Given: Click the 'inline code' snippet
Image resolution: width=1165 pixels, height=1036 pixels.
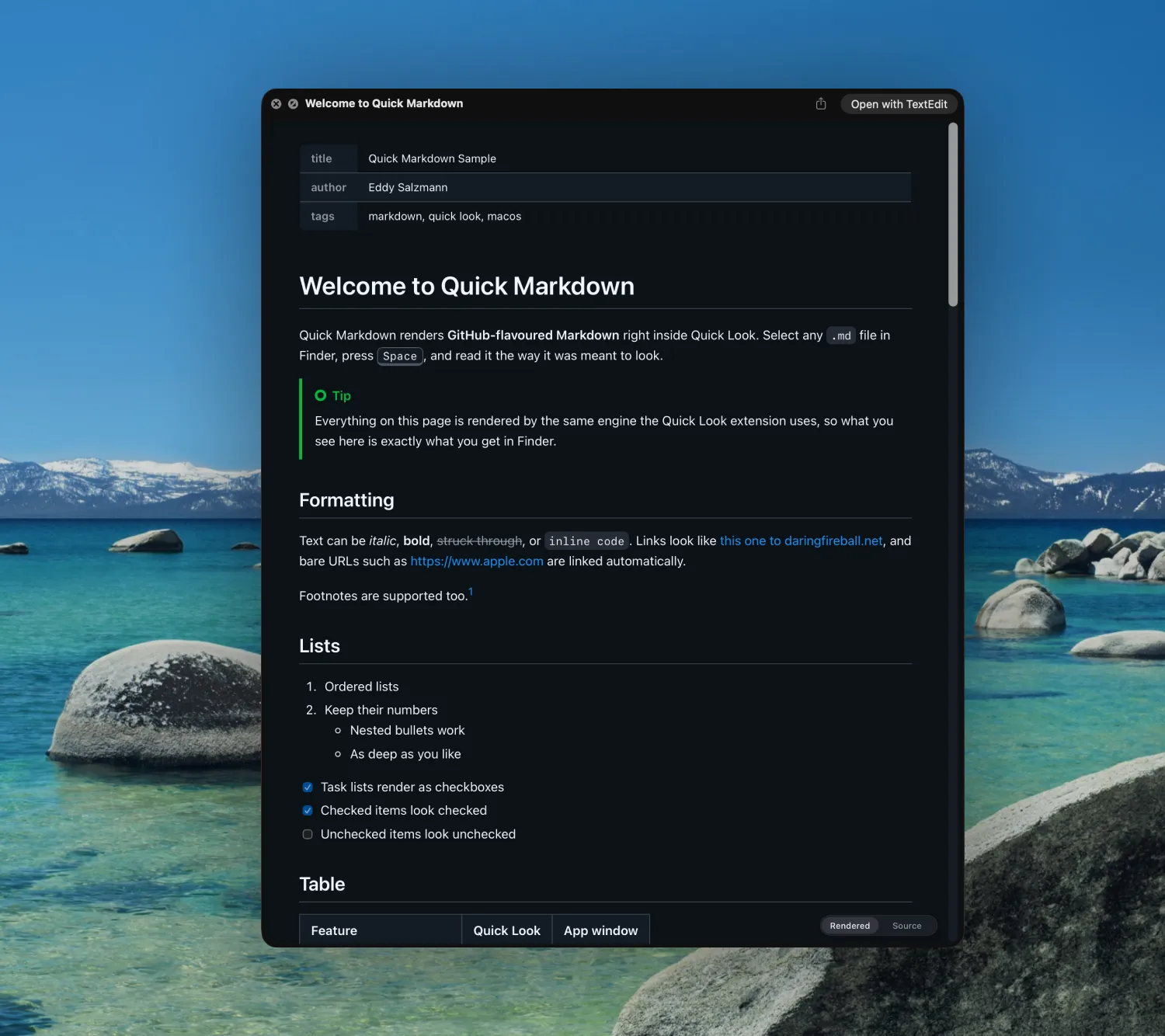Looking at the screenshot, I should click(586, 541).
